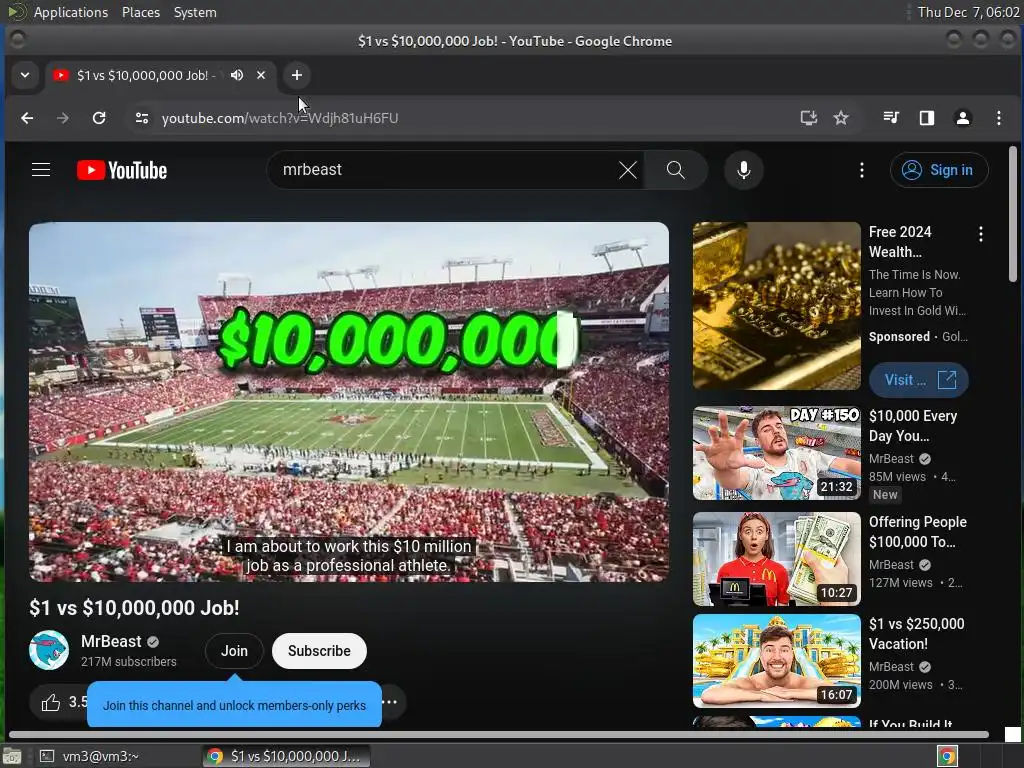Click the Join channel perks tooltip
The width and height of the screenshot is (1024, 768).
click(x=234, y=705)
